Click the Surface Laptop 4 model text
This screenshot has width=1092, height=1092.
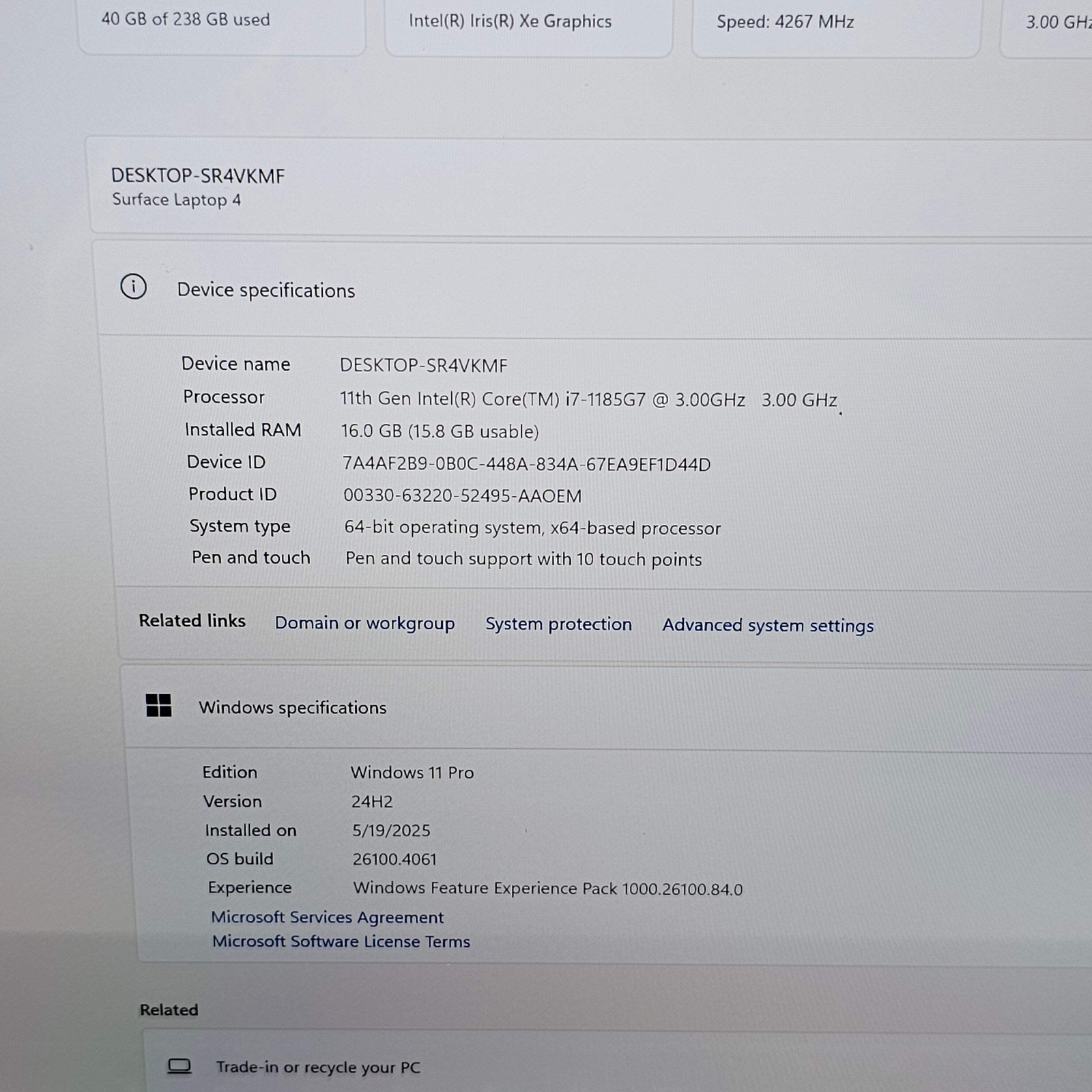tap(176, 200)
